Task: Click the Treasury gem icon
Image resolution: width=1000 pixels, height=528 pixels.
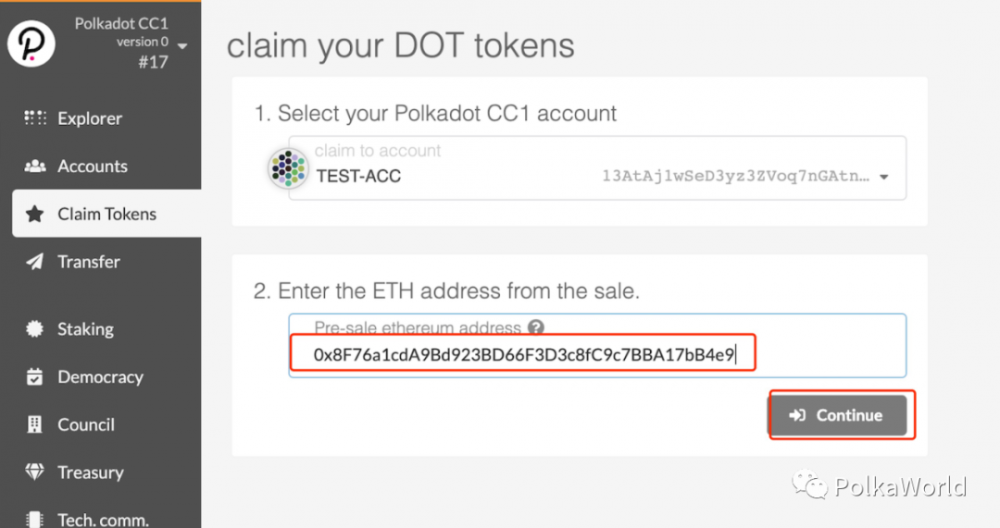Action: (x=35, y=472)
